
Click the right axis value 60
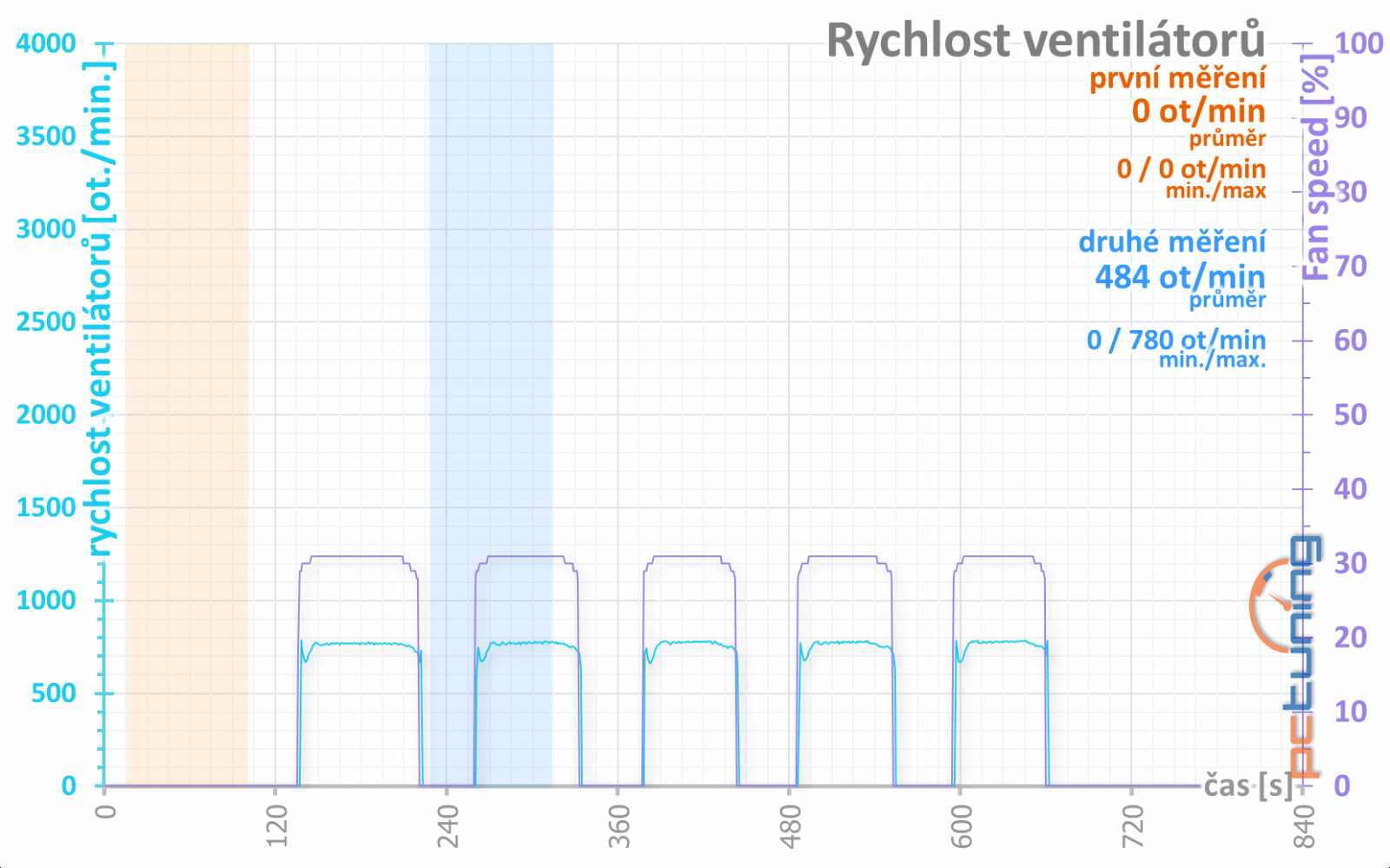tap(1350, 341)
